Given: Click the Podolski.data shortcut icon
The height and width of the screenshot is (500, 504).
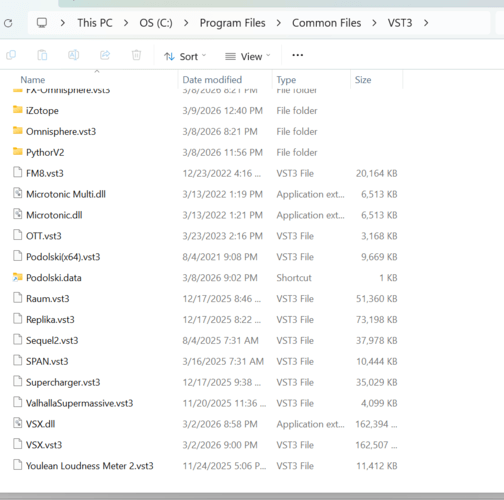Looking at the screenshot, I should [x=17, y=277].
